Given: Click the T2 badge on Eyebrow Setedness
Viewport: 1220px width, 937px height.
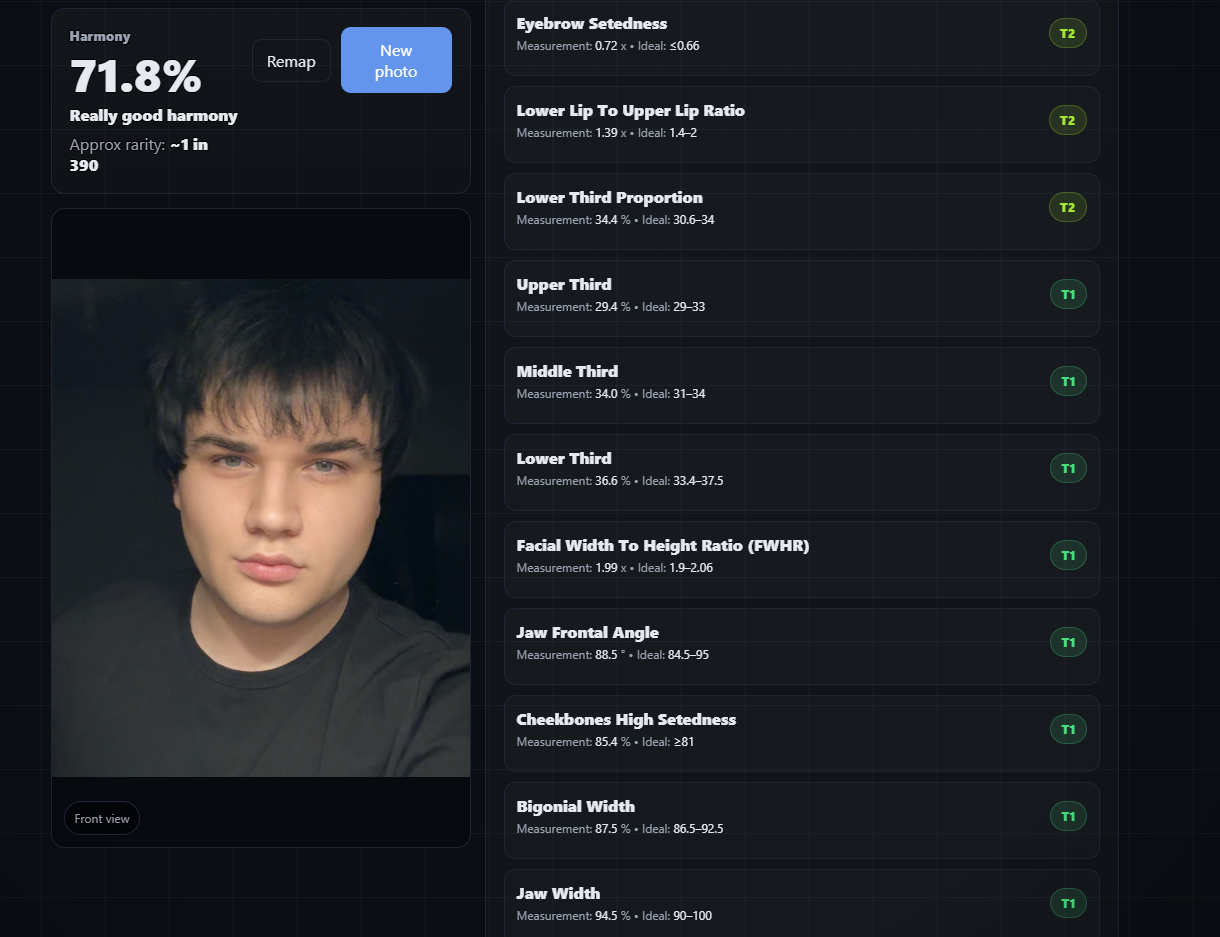Looking at the screenshot, I should 1067,33.
